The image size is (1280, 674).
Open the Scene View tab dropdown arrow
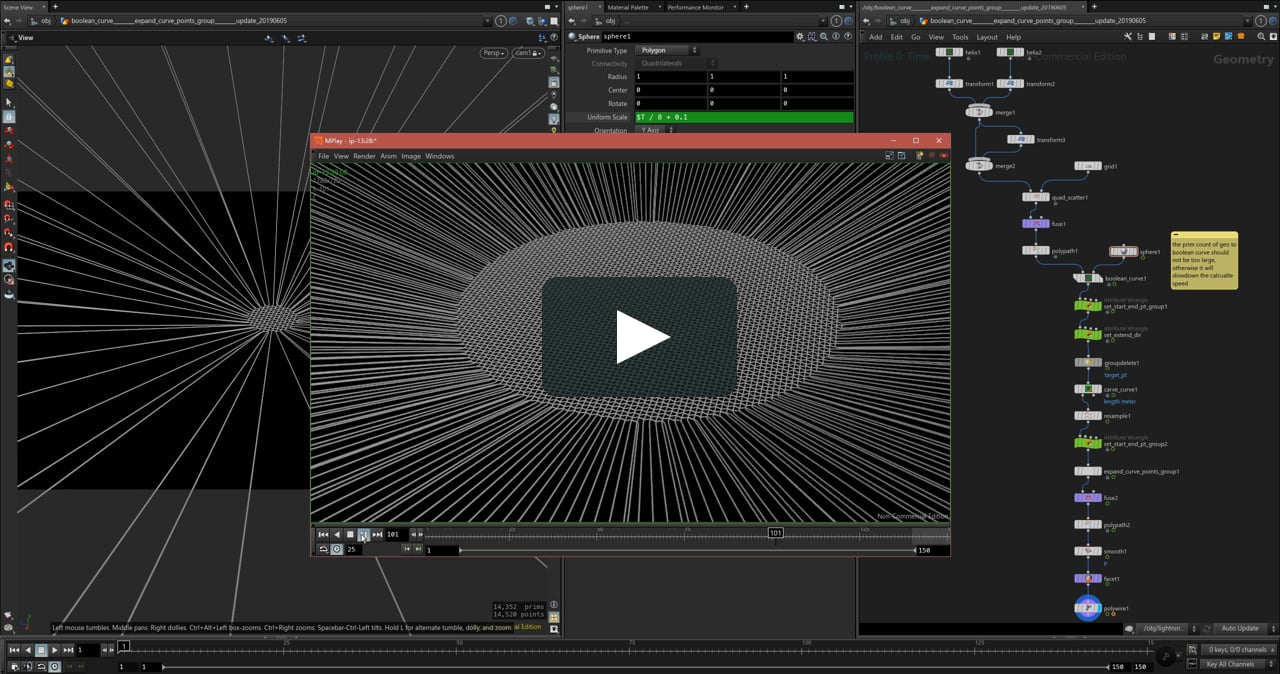point(42,6)
